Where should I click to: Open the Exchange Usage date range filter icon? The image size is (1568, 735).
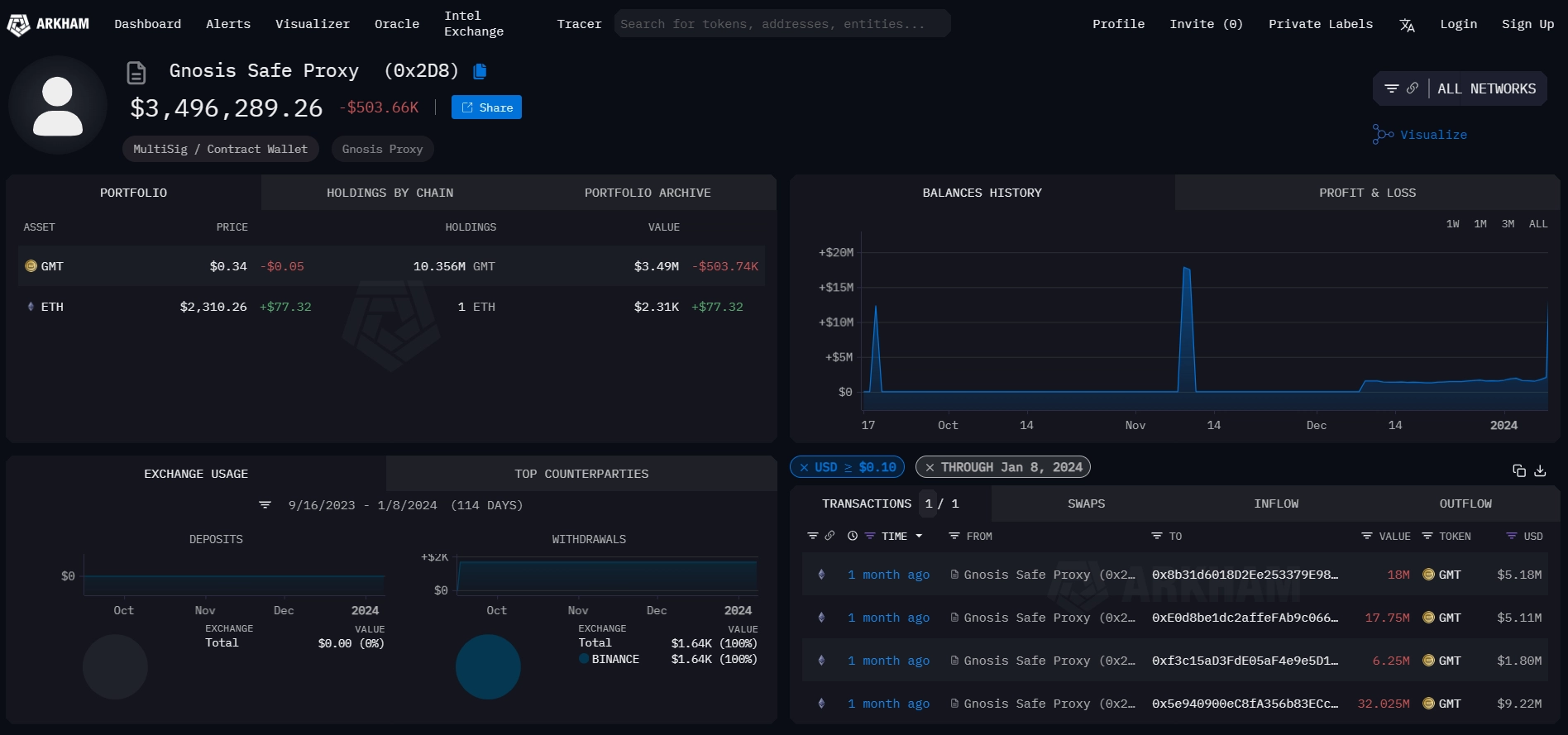click(x=265, y=504)
